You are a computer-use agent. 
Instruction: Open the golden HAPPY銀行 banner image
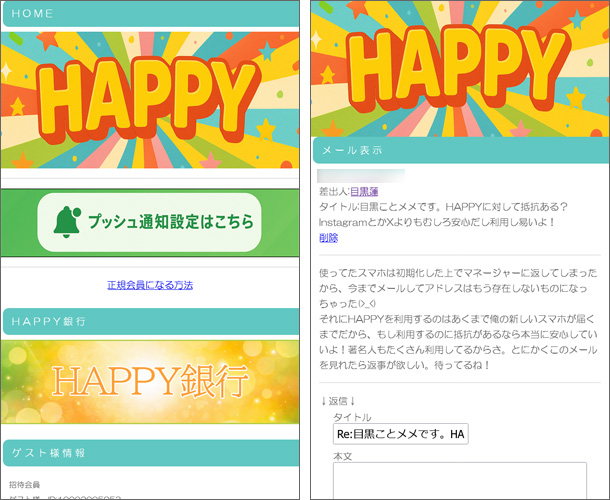[x=150, y=381]
